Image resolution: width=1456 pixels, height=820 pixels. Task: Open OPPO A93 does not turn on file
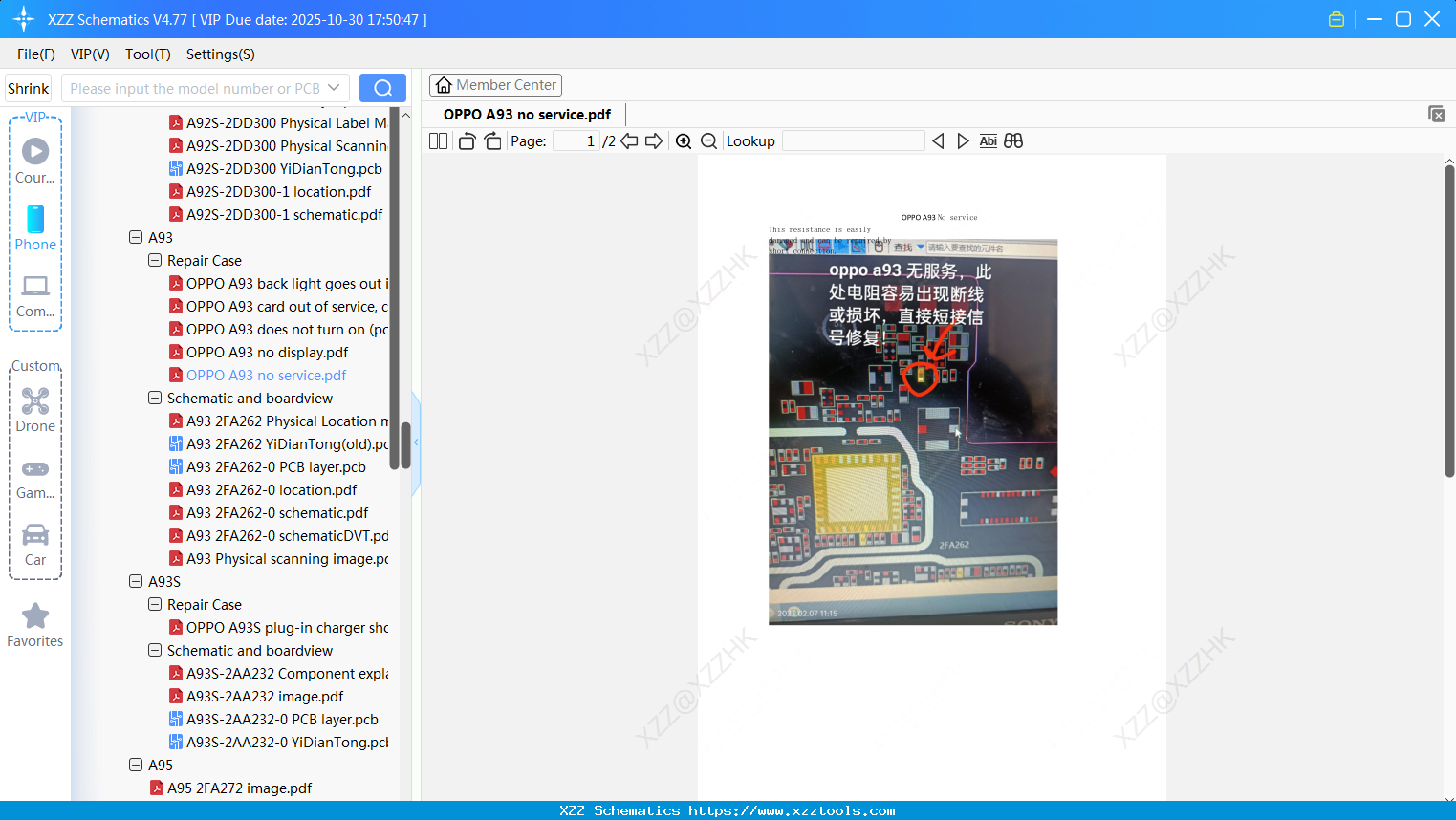(279, 330)
